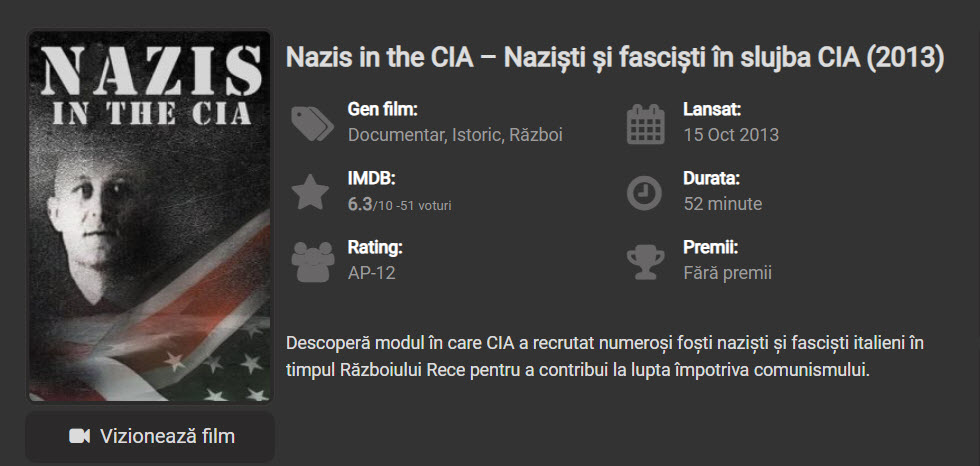
Task: Open the Istoric genre link
Action: click(474, 135)
